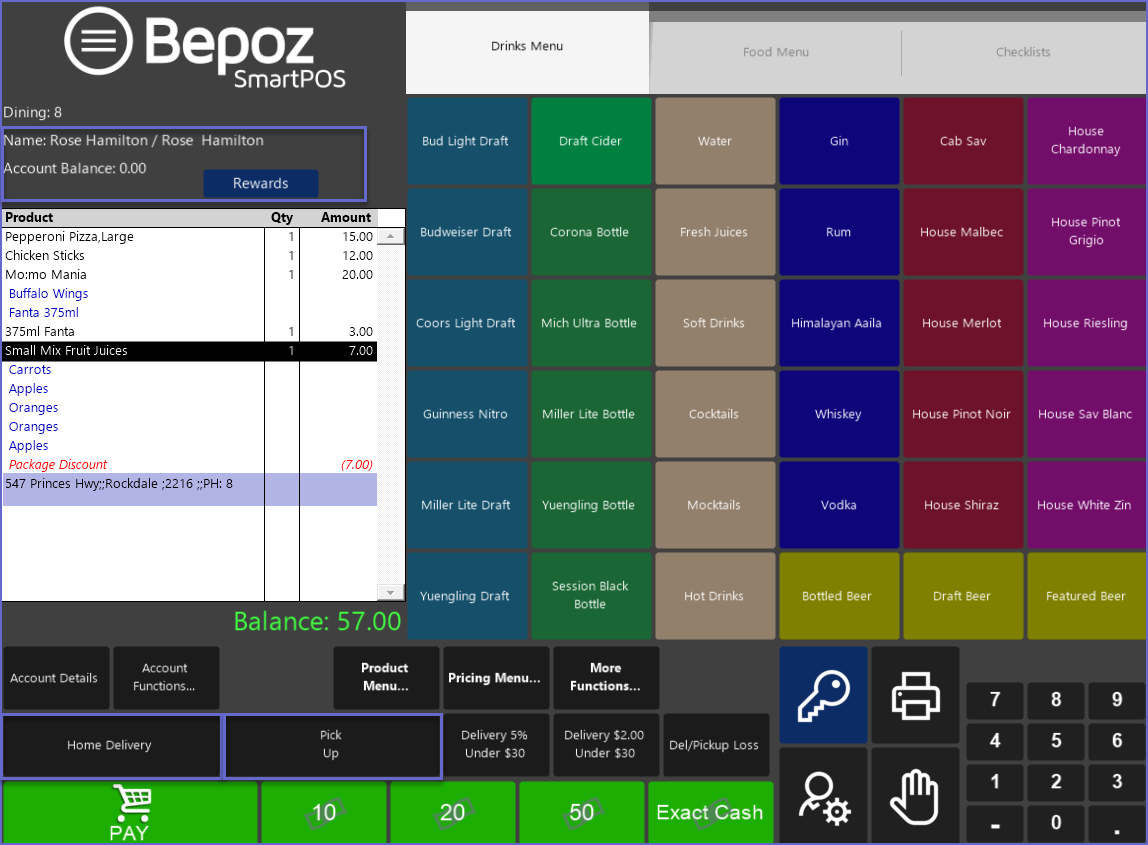Viewport: 1148px width, 845px height.
Task: Click the printer icon button
Action: (x=915, y=695)
